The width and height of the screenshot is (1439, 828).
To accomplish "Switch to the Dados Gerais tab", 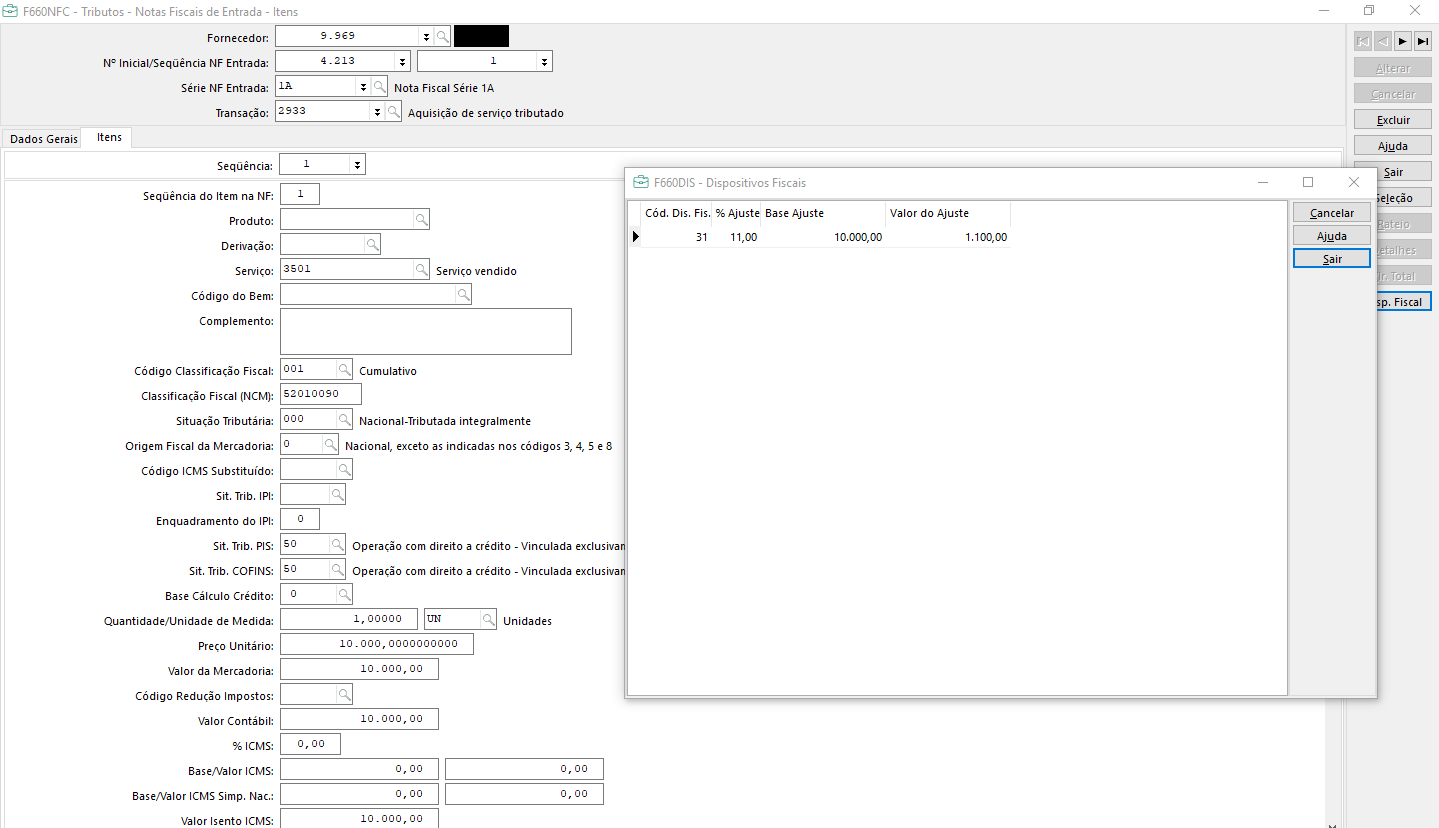I will [x=43, y=139].
